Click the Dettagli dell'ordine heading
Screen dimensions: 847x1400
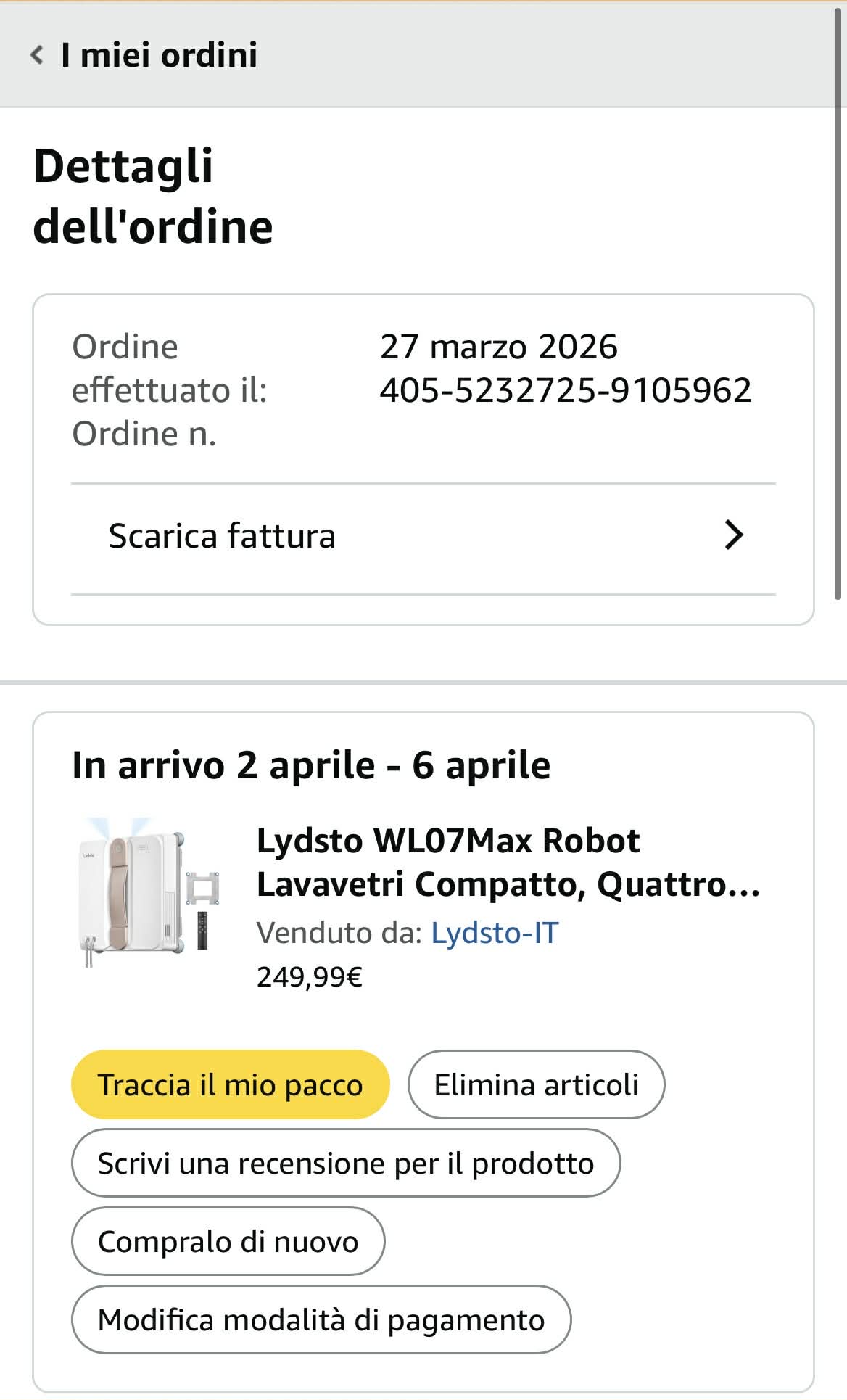pyautogui.click(x=152, y=196)
